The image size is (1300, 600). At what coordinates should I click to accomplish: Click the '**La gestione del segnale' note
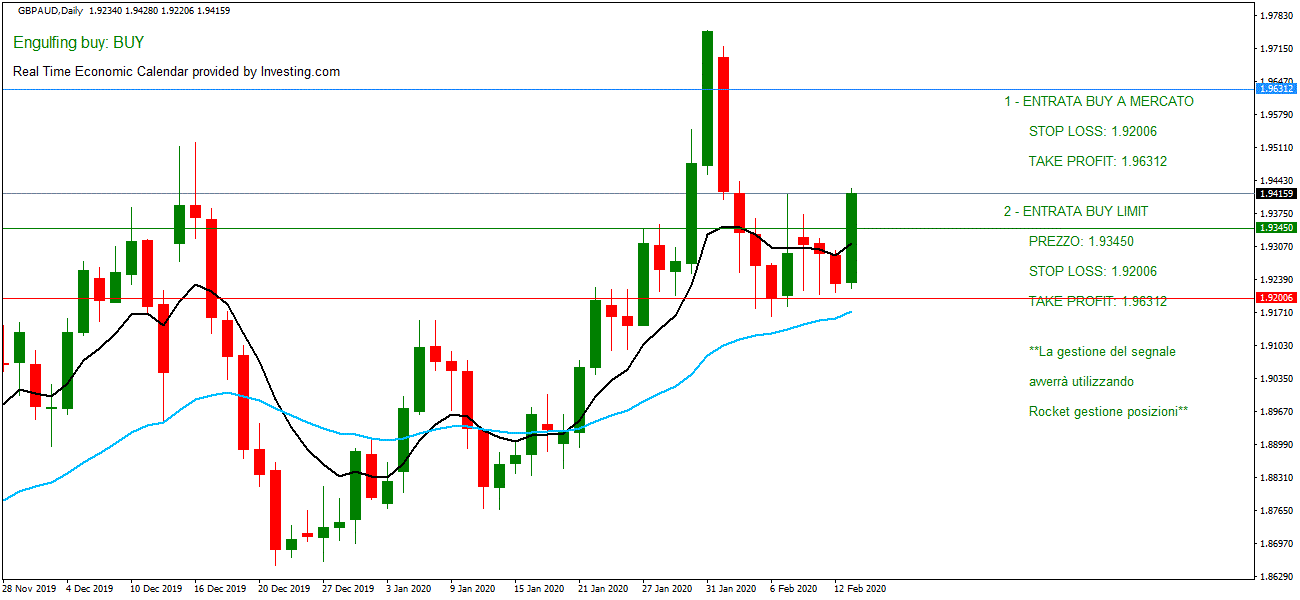1102,351
